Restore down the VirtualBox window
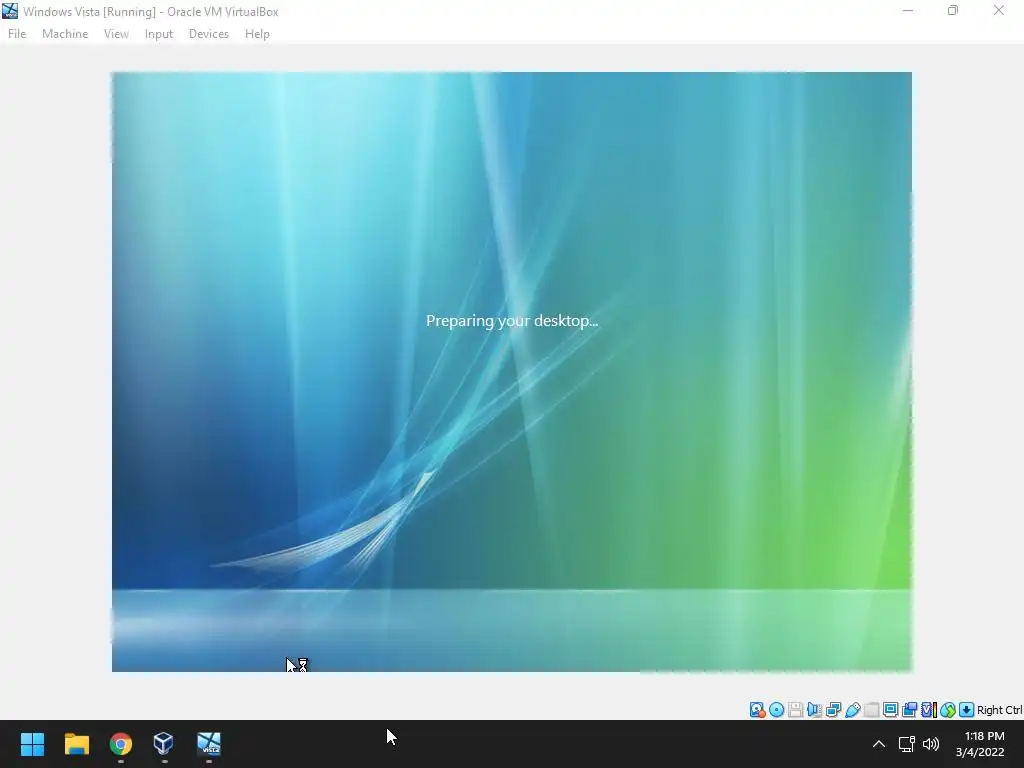 click(x=953, y=10)
